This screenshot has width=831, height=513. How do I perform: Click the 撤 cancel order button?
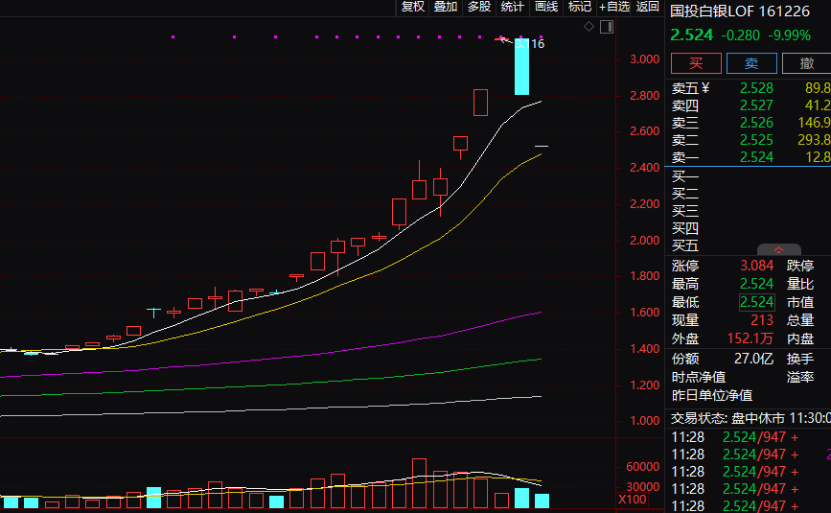[807, 64]
